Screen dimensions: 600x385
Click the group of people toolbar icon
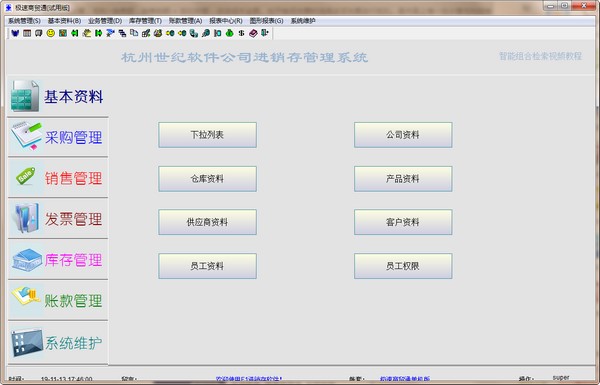(158, 33)
